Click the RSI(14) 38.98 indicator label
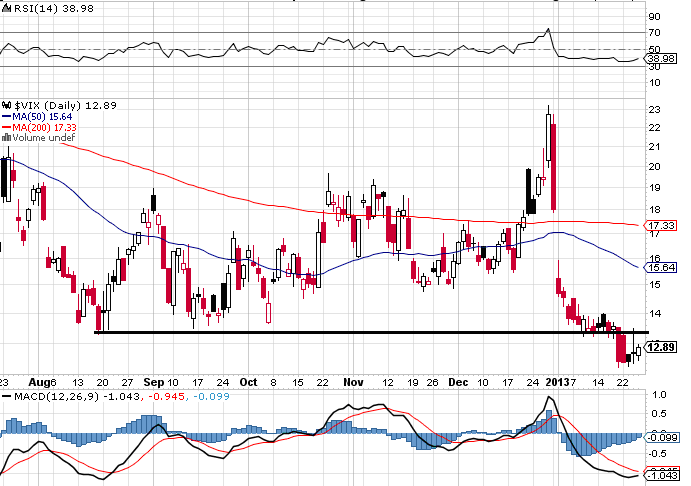This screenshot has width=691, height=486. (54, 8)
